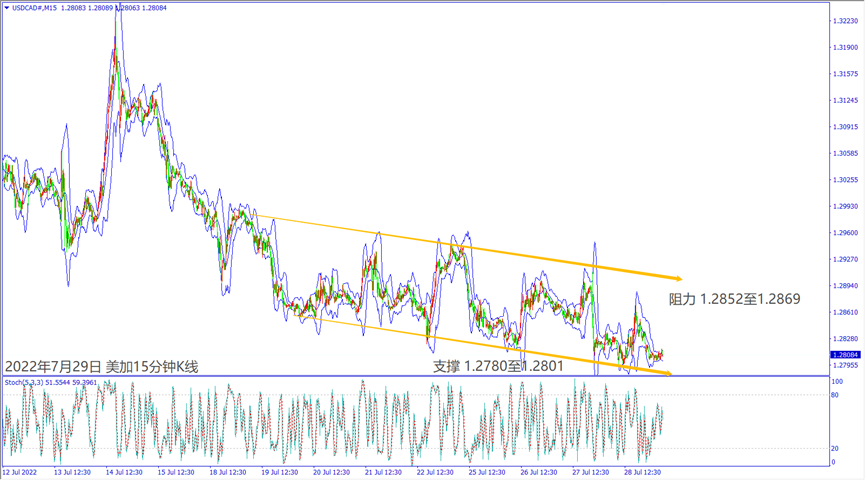
Task: Select the resistance label 阻力 1.2852至1.2869
Action: pos(734,298)
